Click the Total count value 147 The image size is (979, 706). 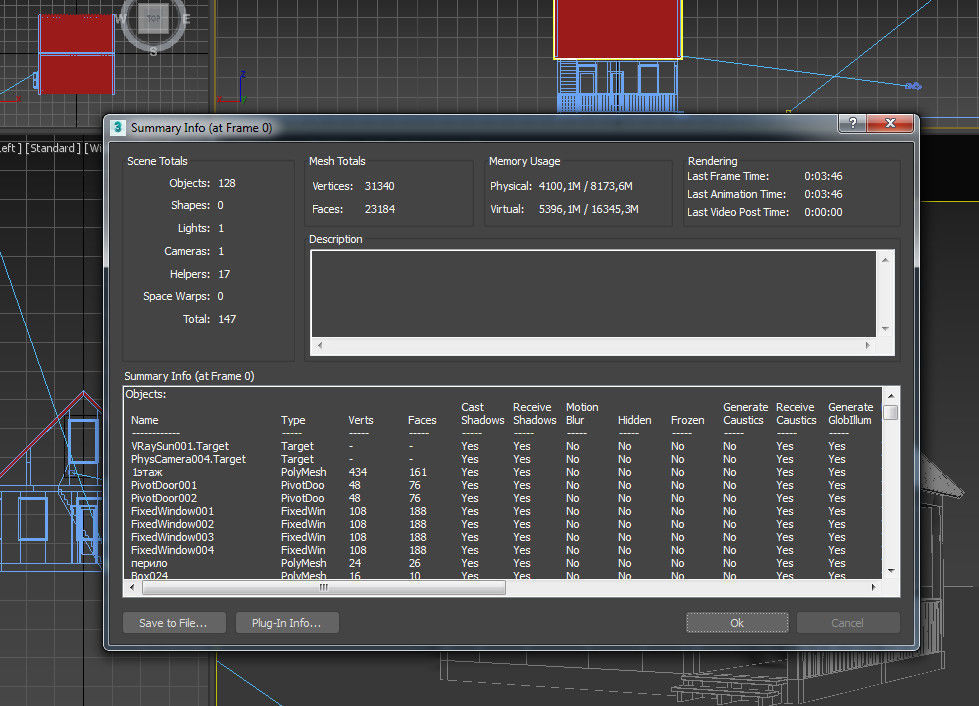click(227, 319)
